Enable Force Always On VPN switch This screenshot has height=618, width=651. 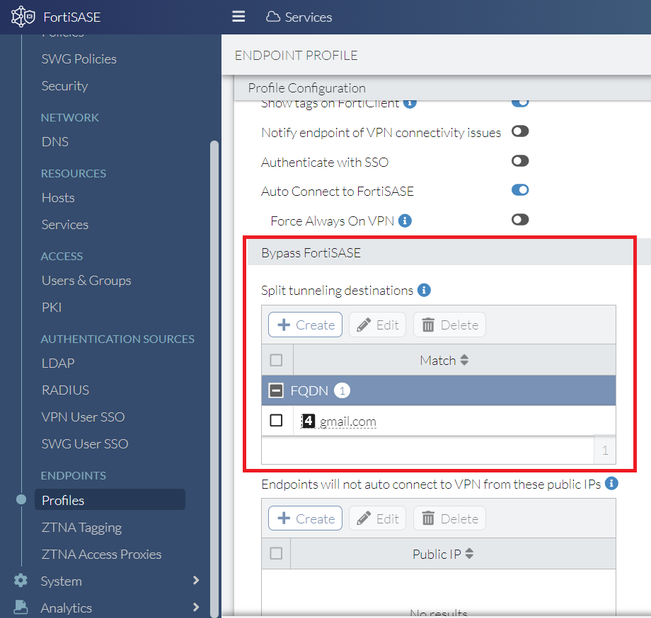(520, 220)
